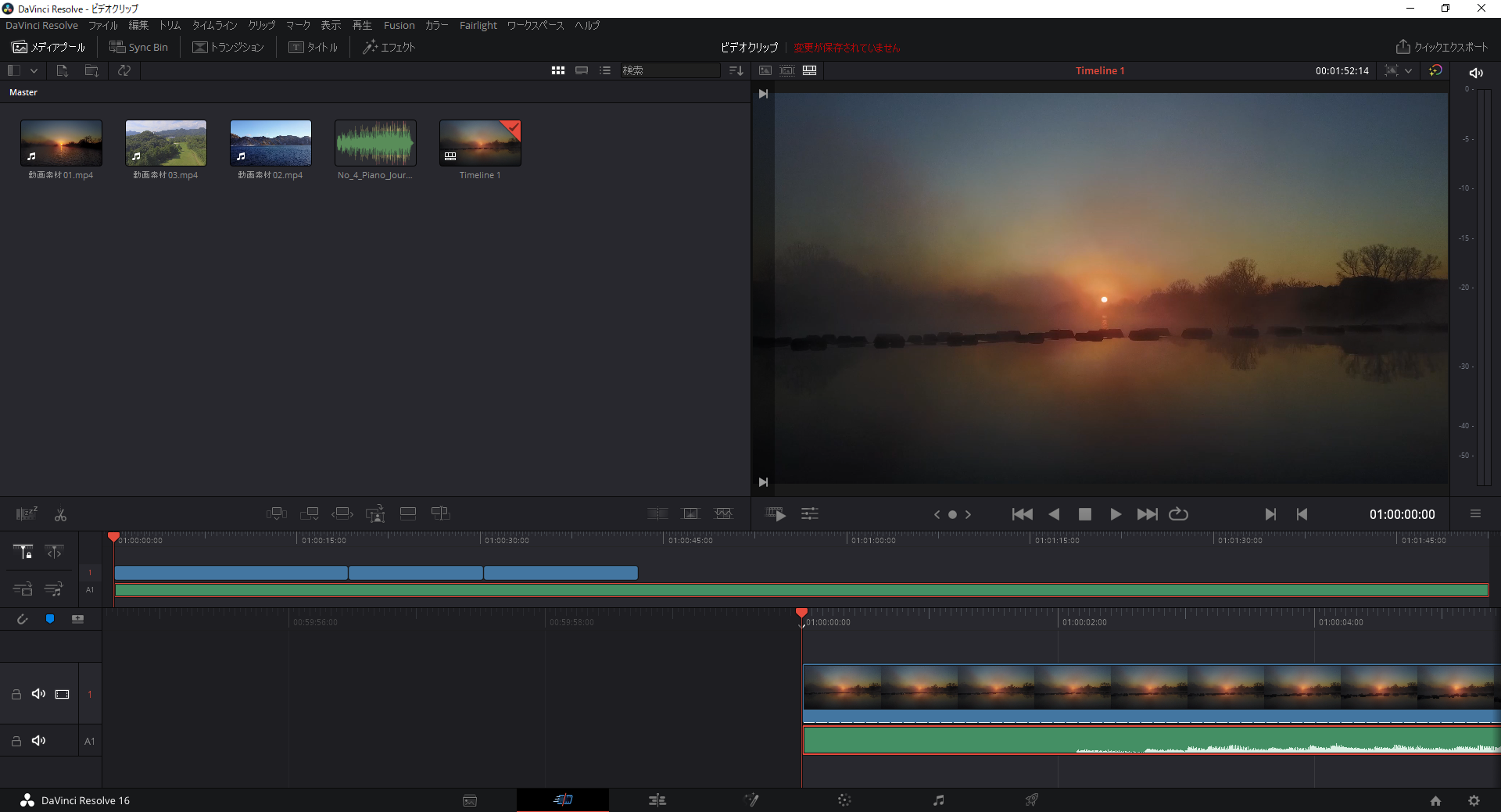Click the import media file icon
Viewport: 1501px width, 812px height.
click(x=62, y=70)
